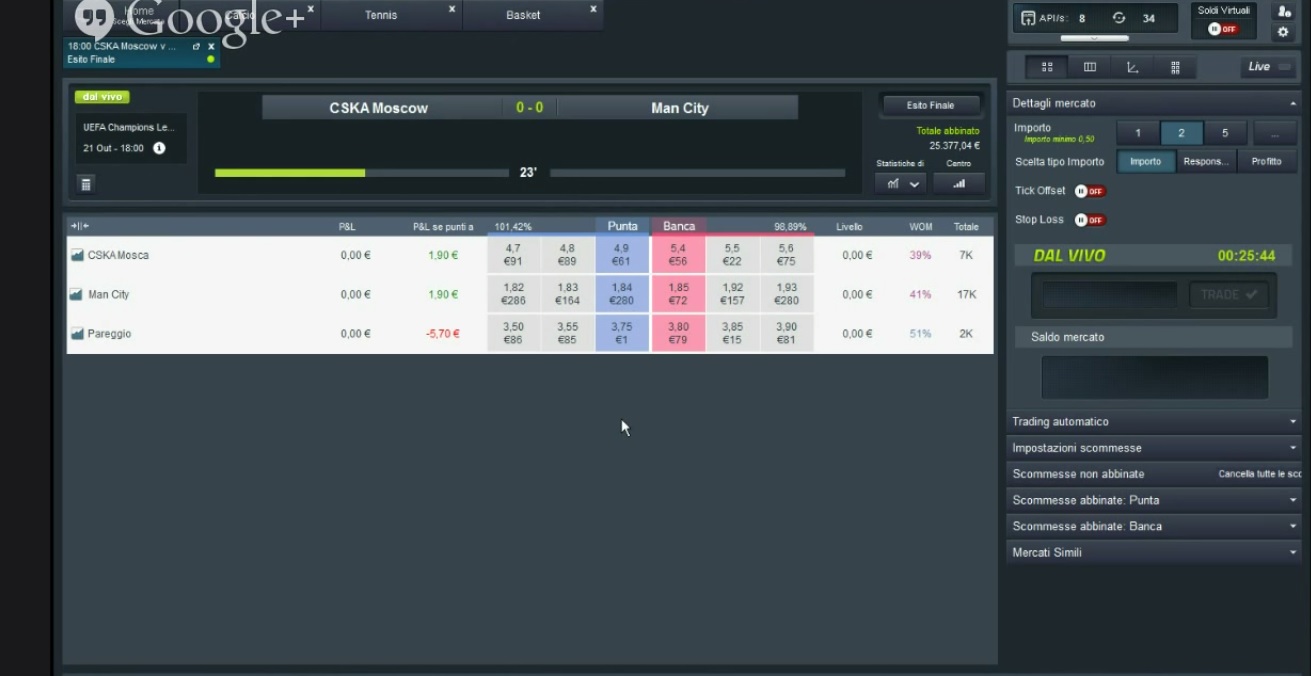Select the Profitto amount type button

point(1266,161)
